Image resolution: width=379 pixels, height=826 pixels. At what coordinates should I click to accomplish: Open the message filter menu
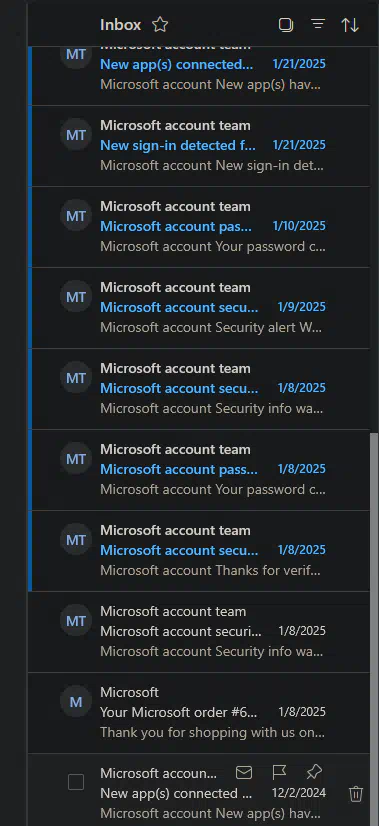pyautogui.click(x=318, y=24)
